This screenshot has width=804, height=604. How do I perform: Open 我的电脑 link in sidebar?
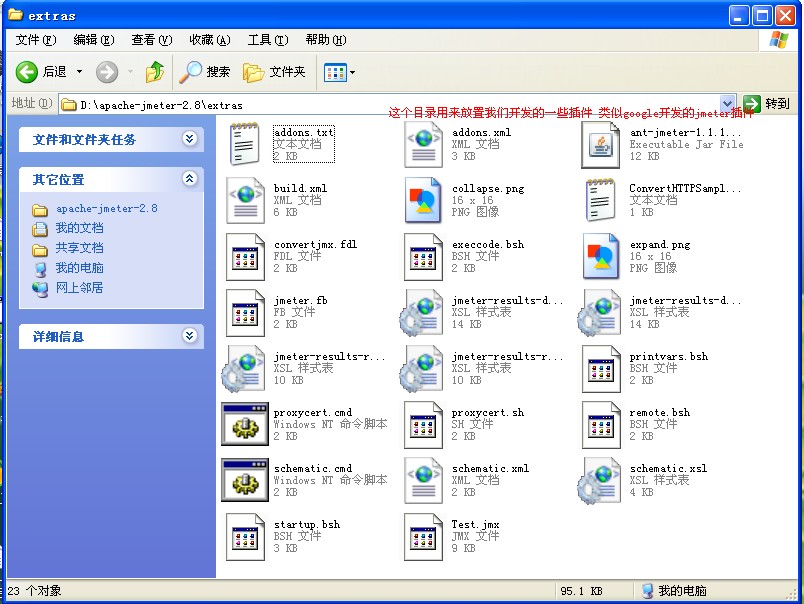79,268
